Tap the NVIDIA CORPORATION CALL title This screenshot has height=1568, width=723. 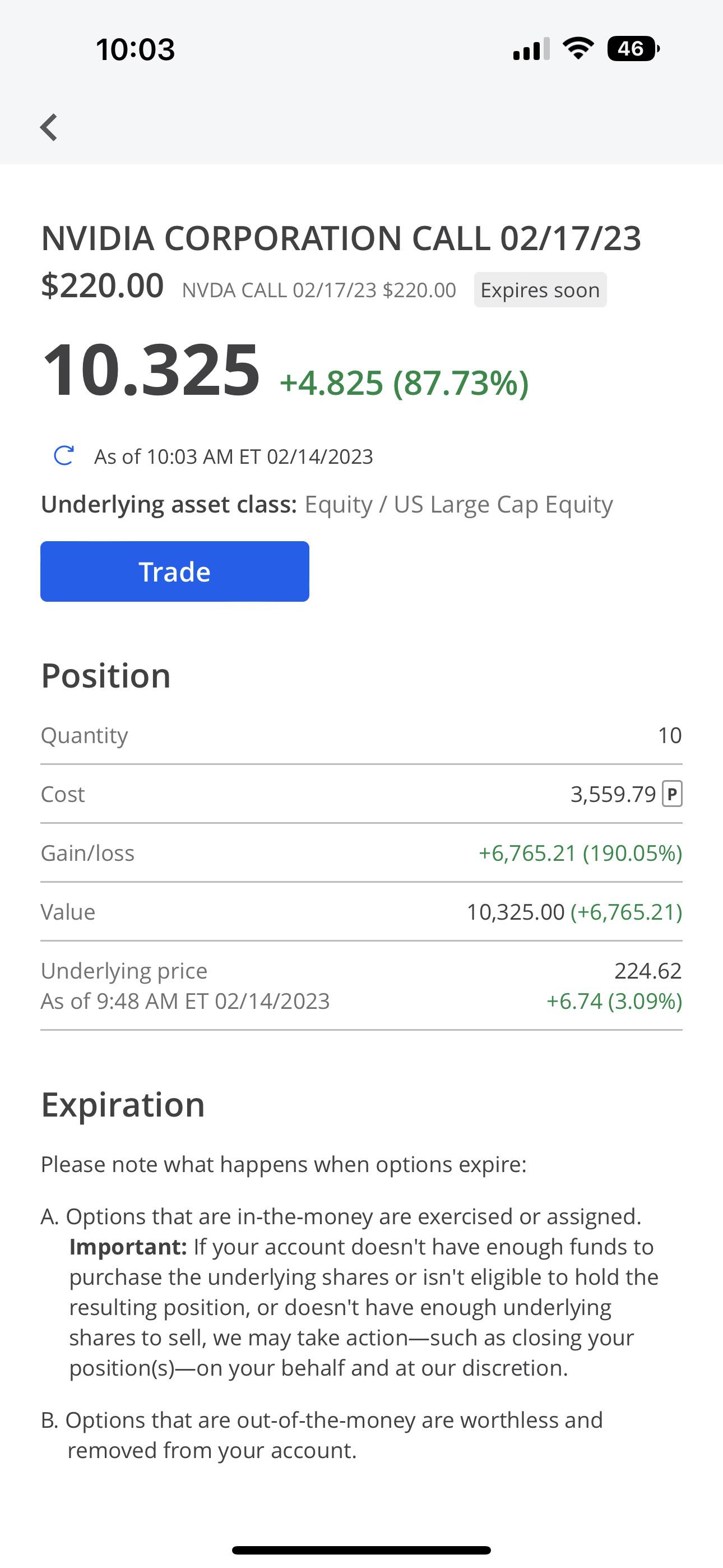(341, 238)
